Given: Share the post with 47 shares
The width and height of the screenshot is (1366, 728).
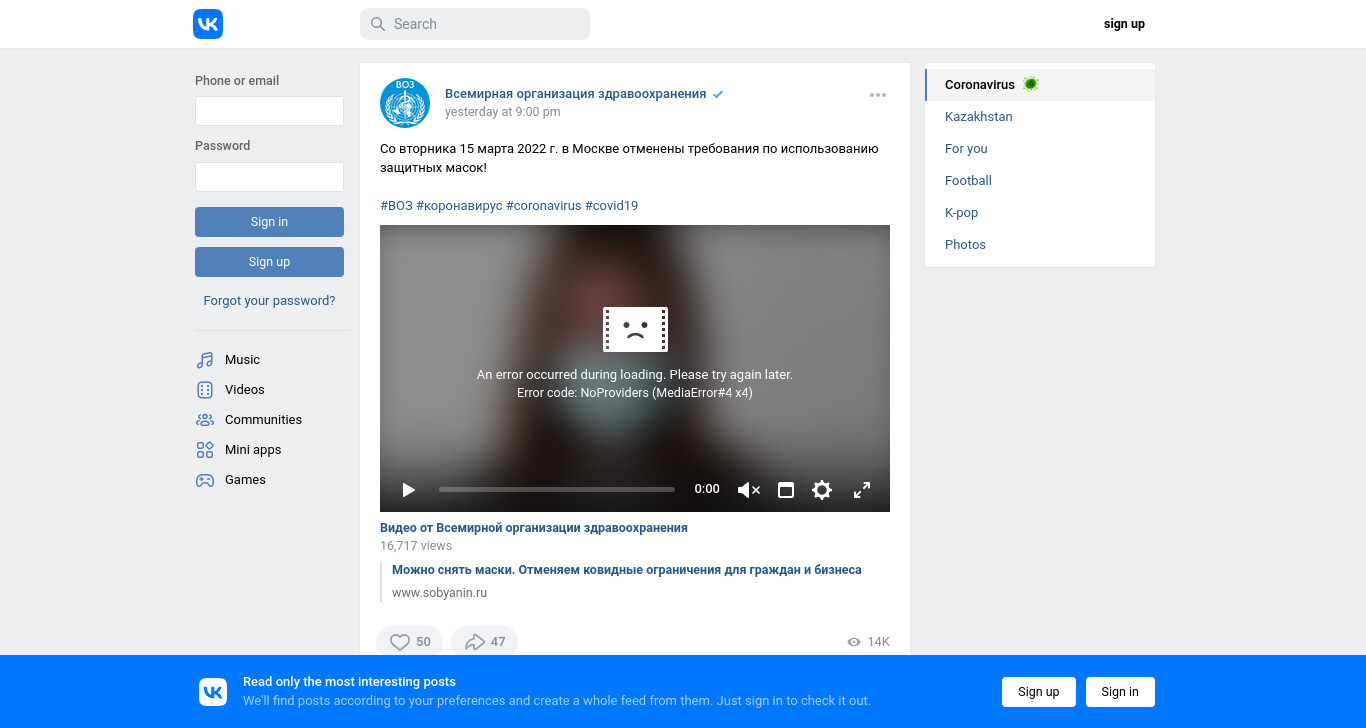Looking at the screenshot, I should click(484, 642).
